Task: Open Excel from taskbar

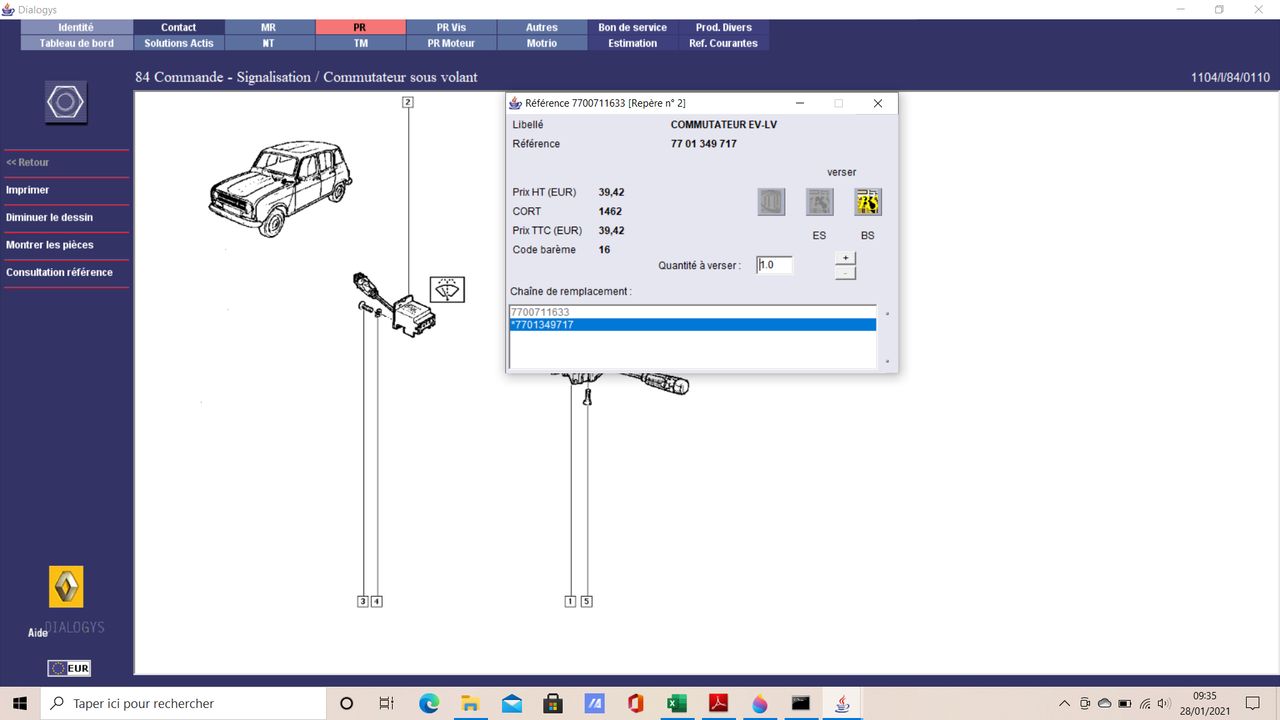Action: (676, 703)
